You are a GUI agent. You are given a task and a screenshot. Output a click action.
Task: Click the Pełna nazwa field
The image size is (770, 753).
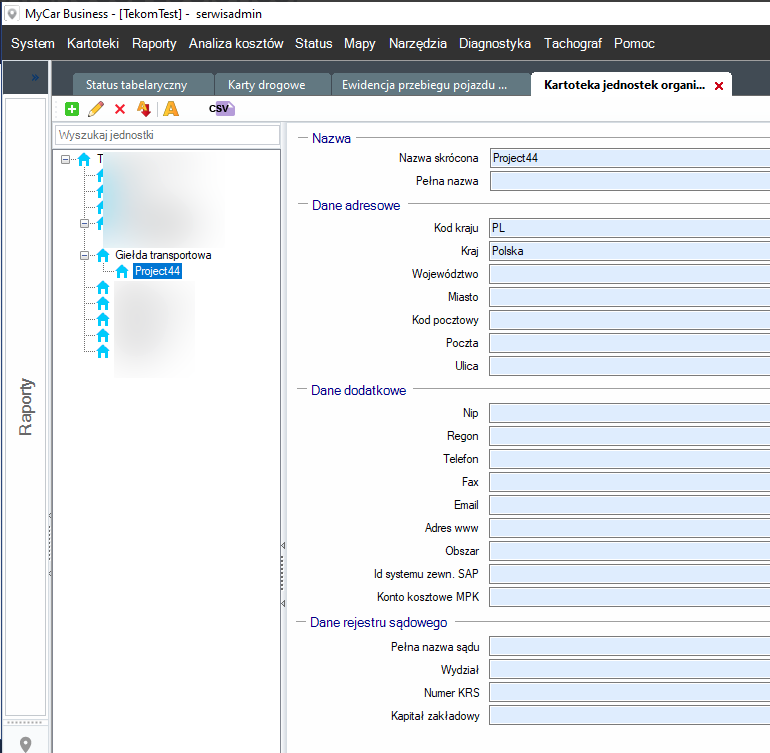(630, 181)
